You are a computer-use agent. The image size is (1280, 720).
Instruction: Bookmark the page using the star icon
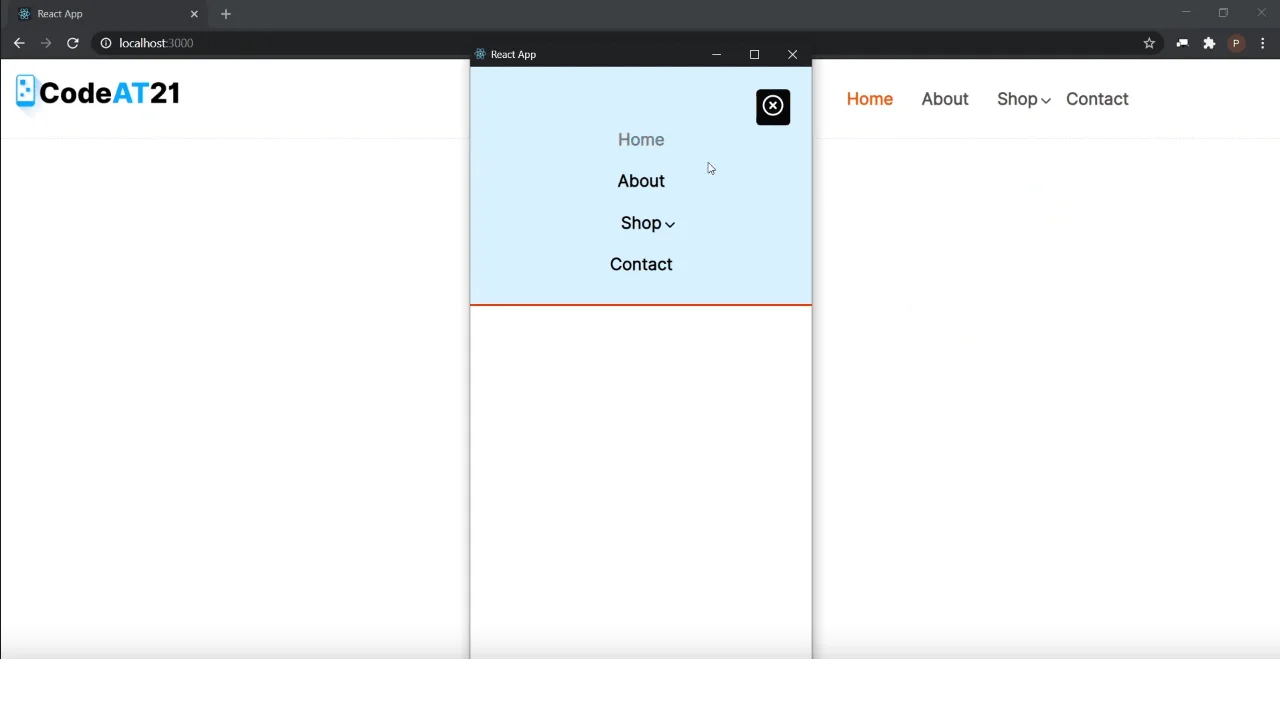[x=1149, y=43]
